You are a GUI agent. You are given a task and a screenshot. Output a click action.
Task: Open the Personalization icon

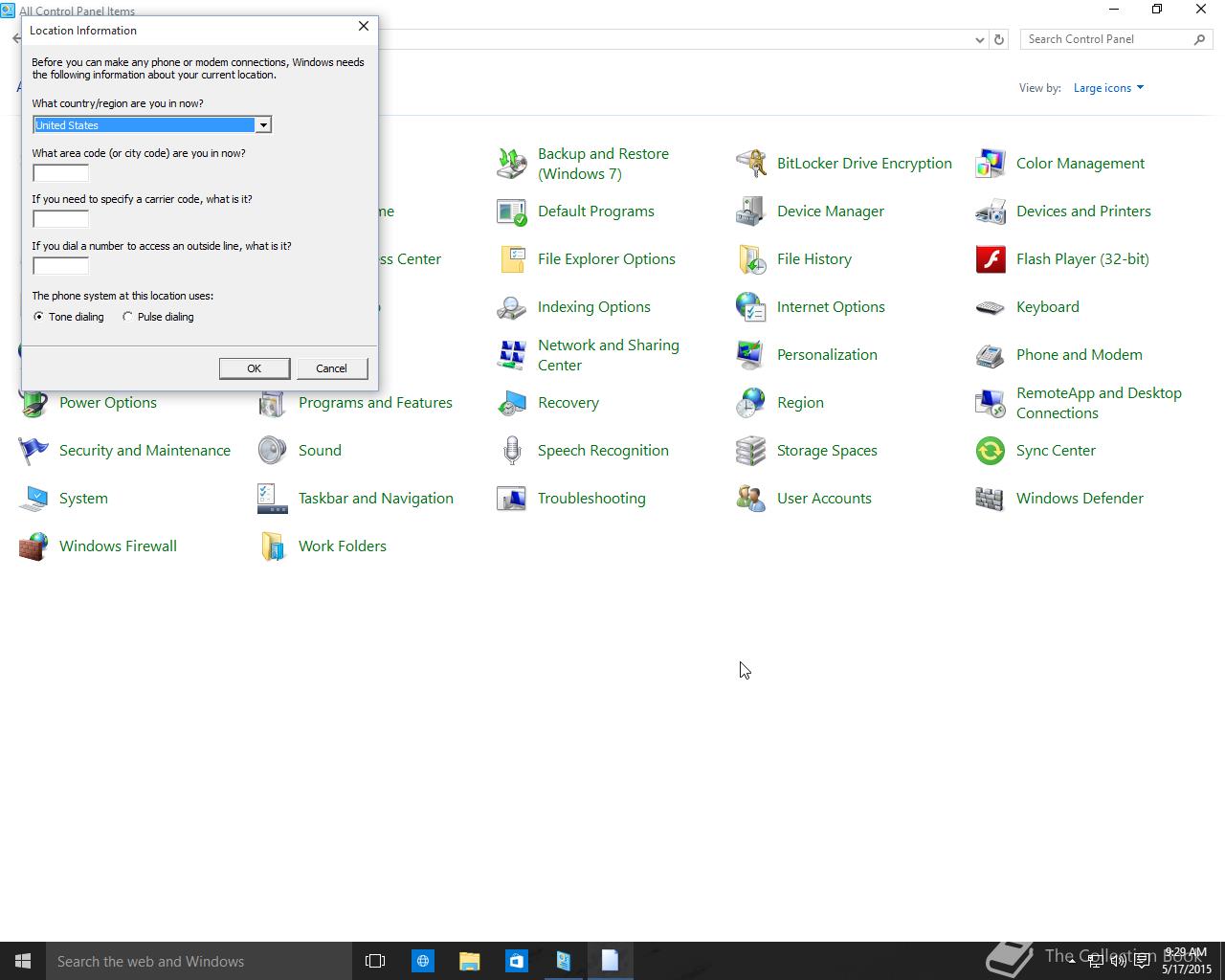click(751, 355)
